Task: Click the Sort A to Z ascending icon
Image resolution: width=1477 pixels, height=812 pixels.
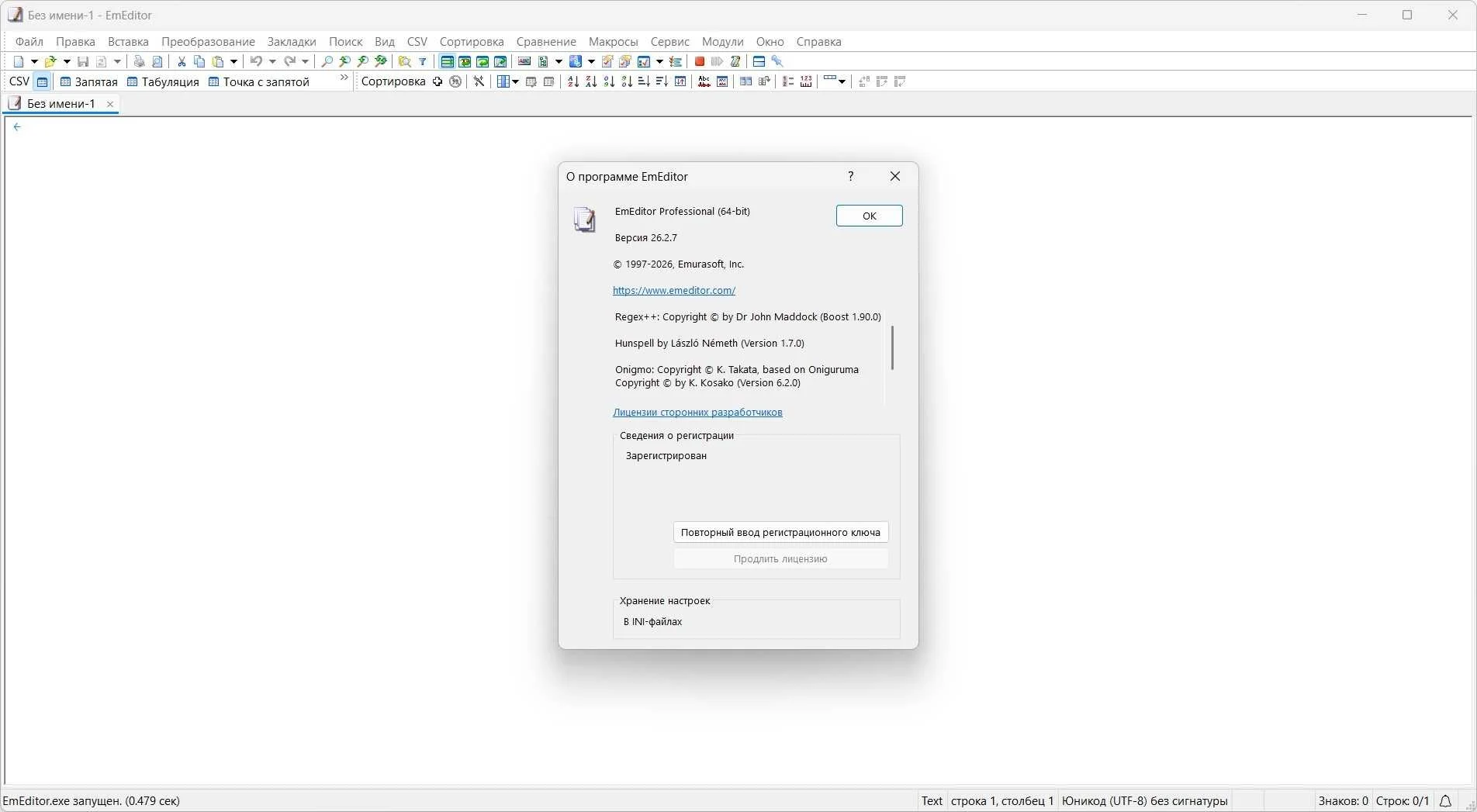Action: (573, 81)
